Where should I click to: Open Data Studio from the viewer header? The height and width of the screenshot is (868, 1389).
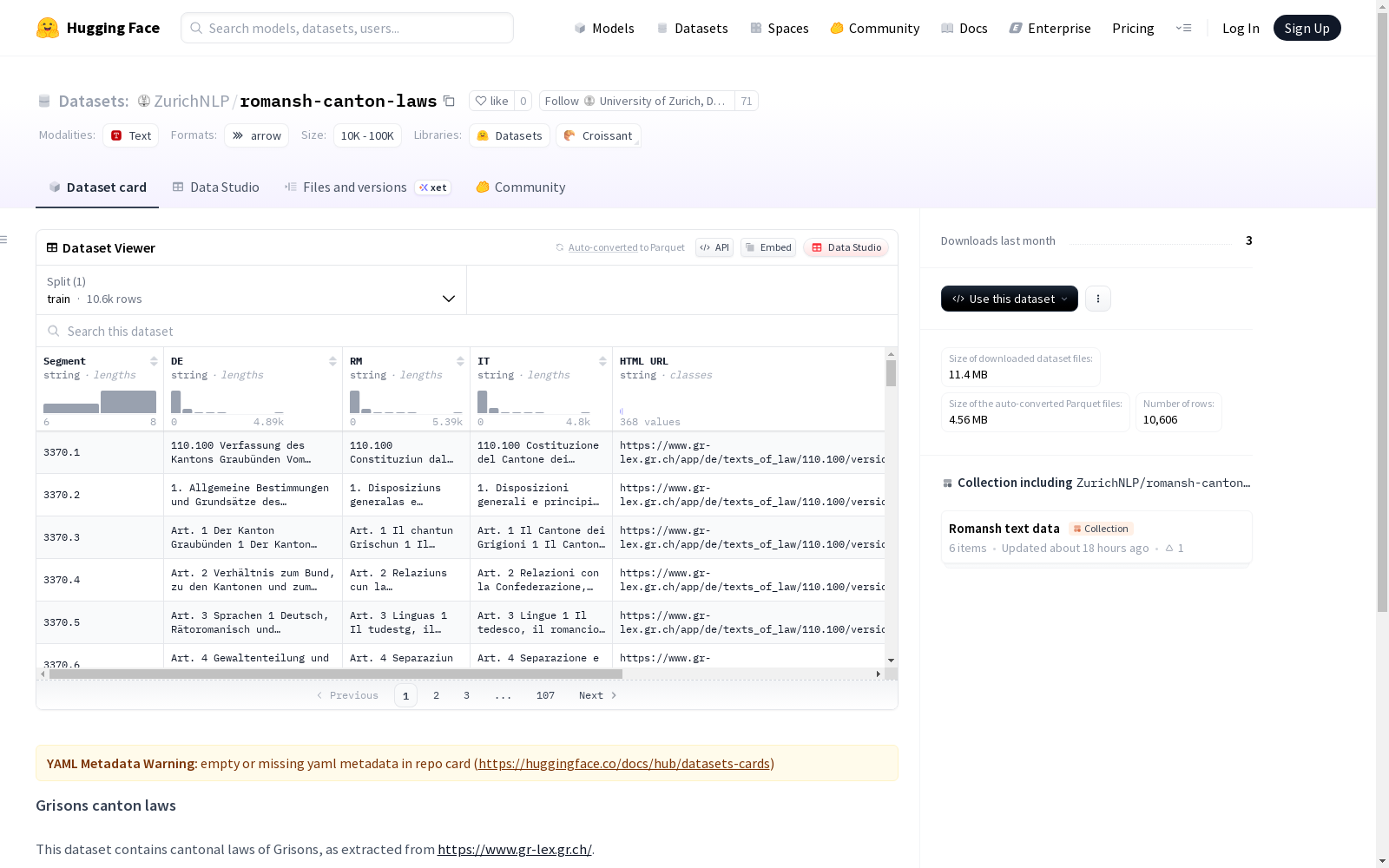(846, 247)
